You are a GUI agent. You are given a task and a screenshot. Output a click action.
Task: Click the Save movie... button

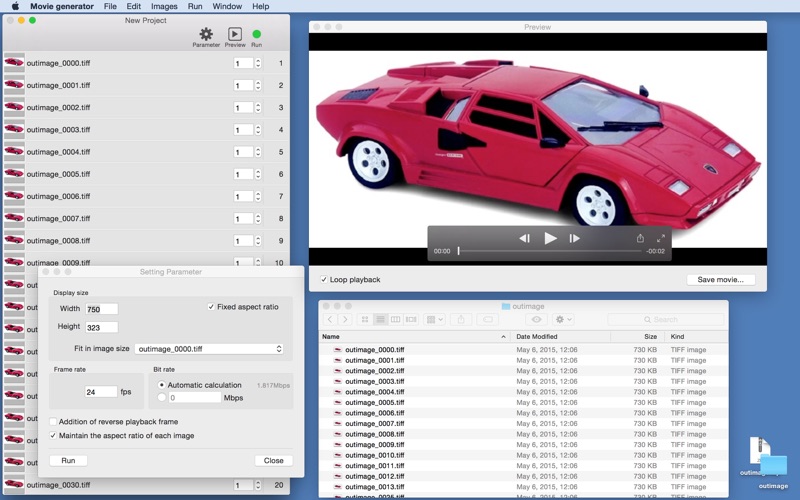(x=720, y=280)
